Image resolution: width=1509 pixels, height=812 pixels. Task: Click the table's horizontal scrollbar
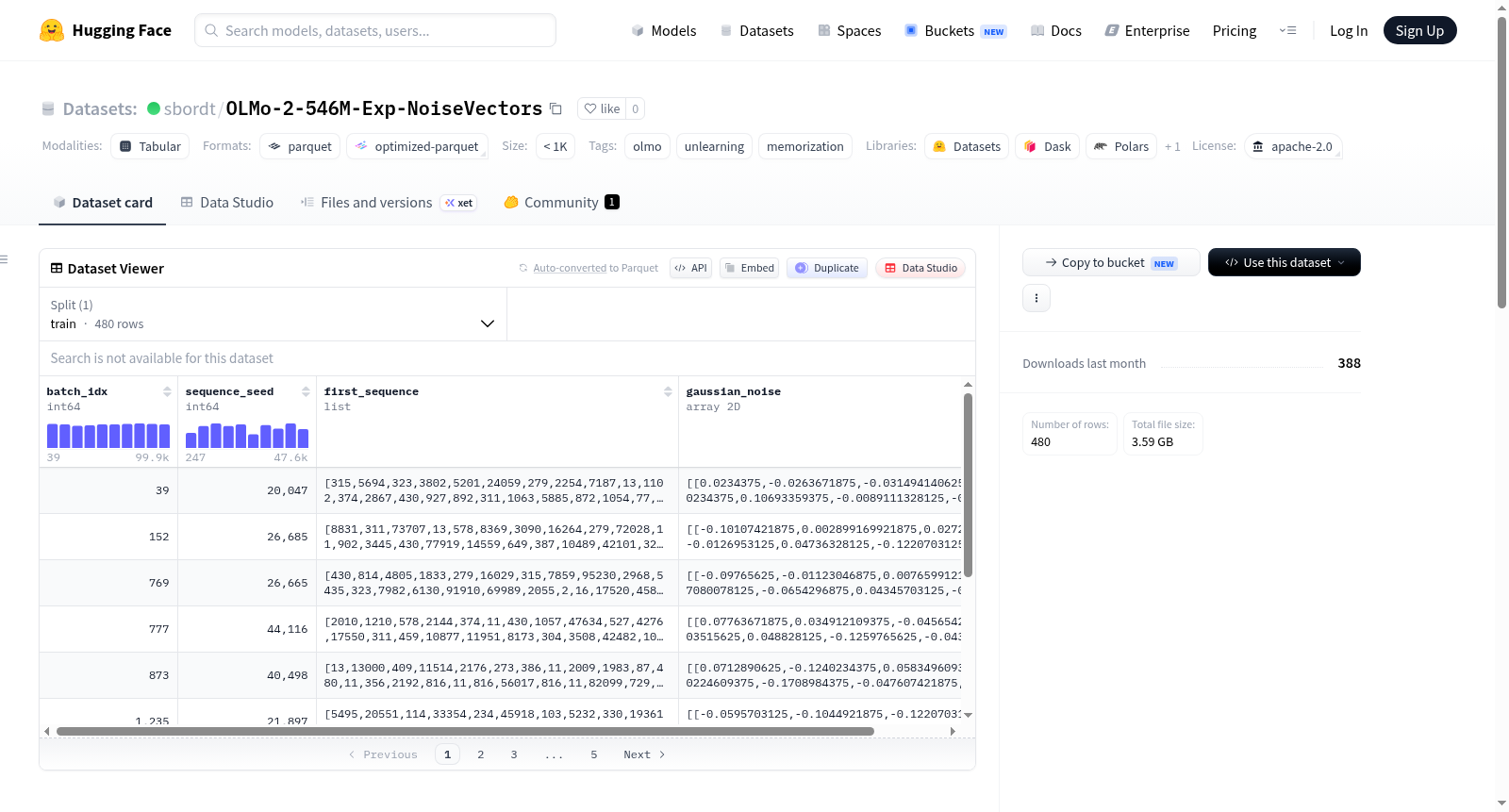pyautogui.click(x=465, y=731)
